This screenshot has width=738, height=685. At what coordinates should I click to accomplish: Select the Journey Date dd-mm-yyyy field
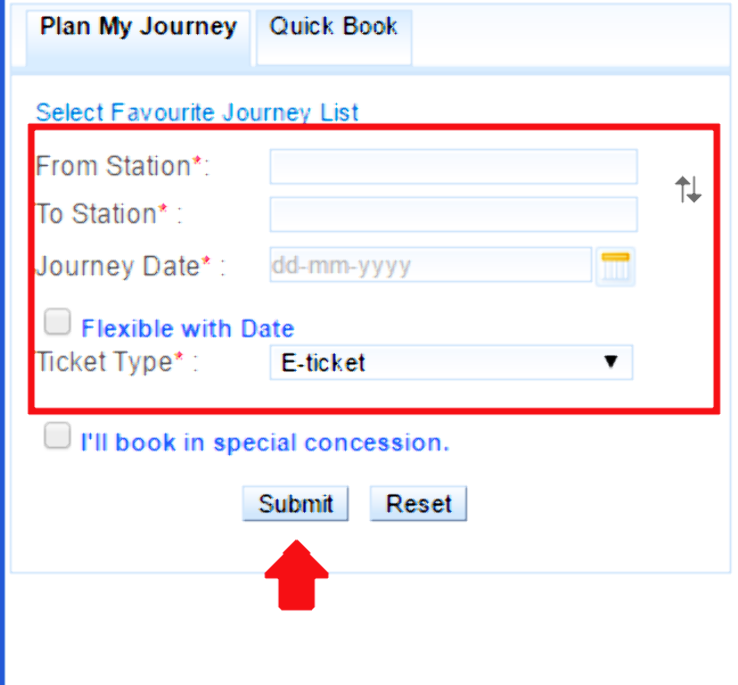[x=430, y=267]
